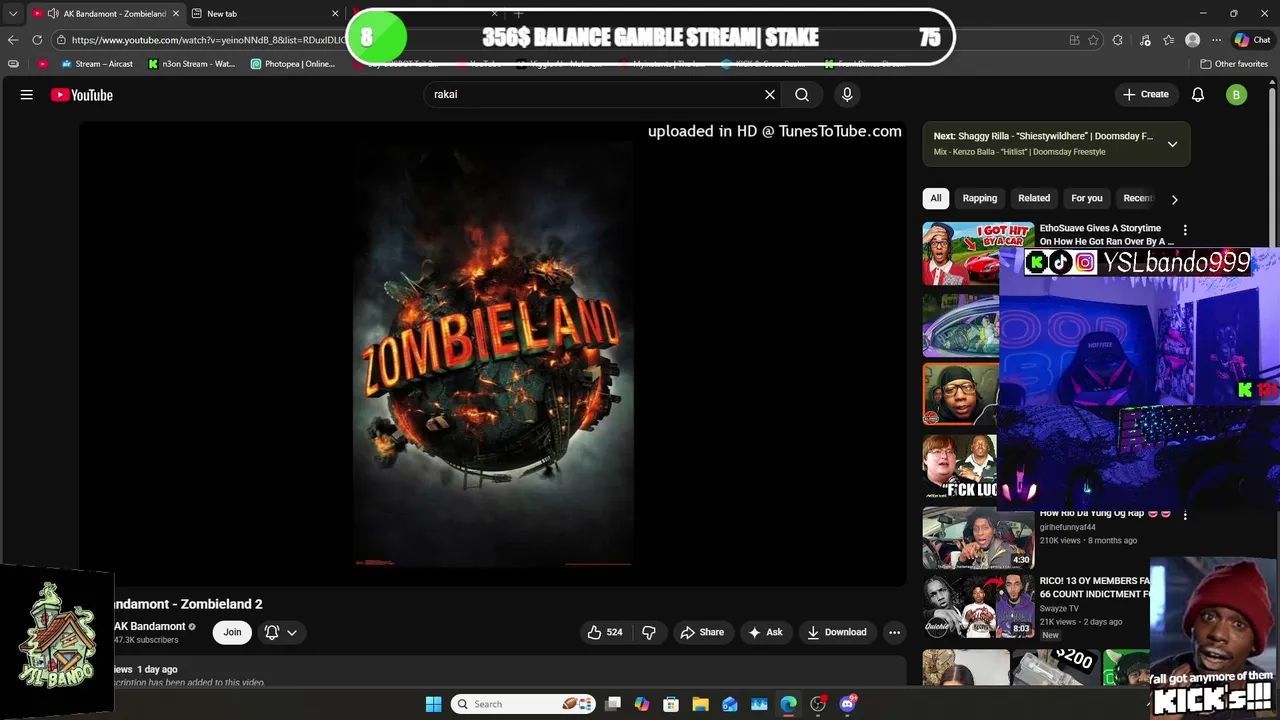Open browser settings three-dot menu
The width and height of the screenshot is (1280, 720).
1216,40
